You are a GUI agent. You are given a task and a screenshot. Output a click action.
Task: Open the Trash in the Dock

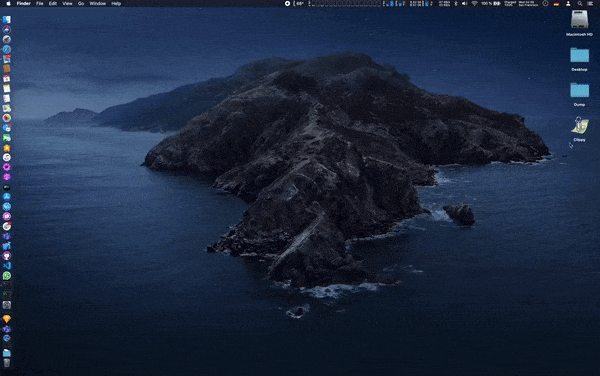pyautogui.click(x=7, y=363)
